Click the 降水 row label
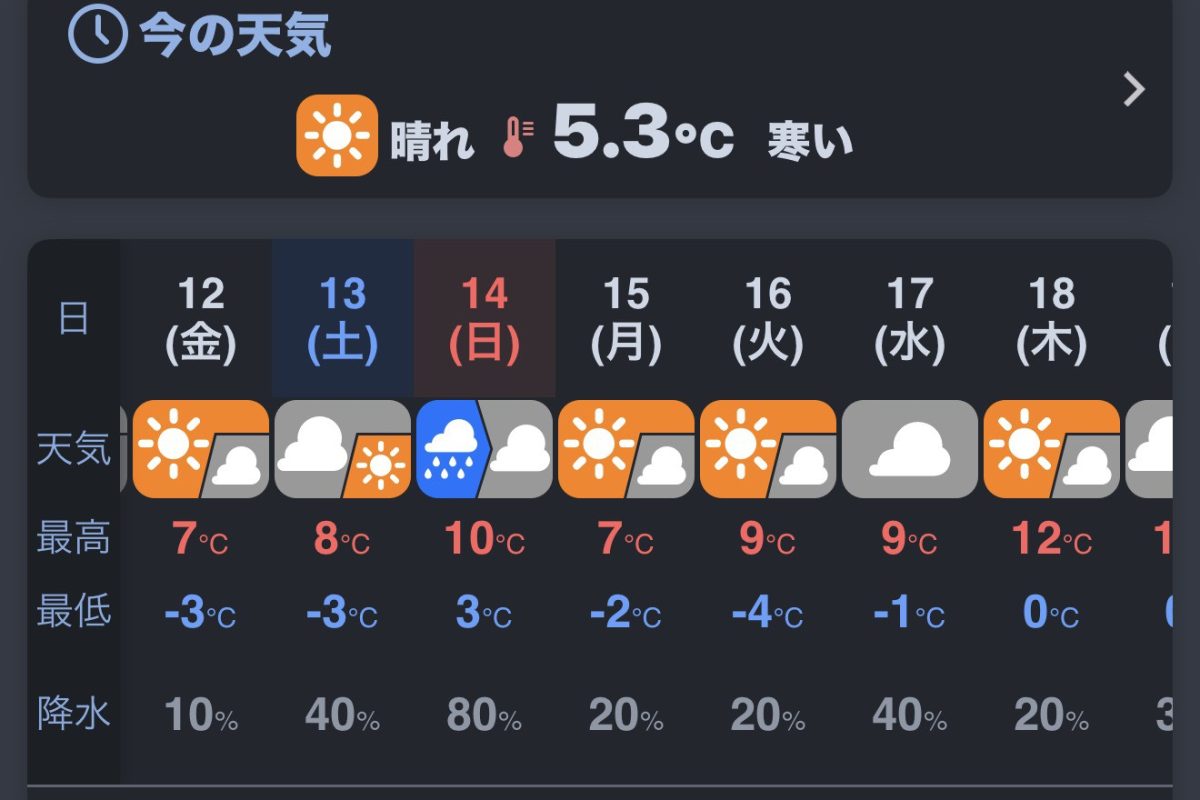1200x800 pixels. point(73,714)
